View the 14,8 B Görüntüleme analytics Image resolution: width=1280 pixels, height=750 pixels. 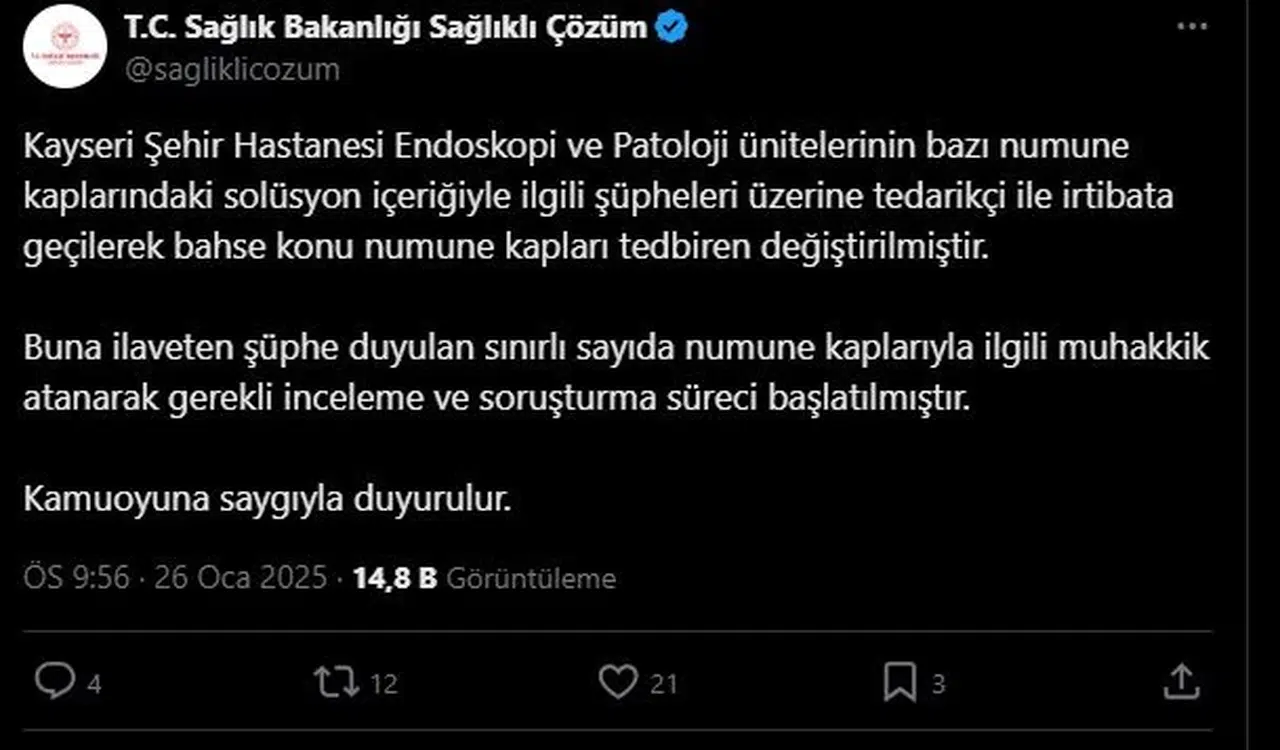[484, 578]
